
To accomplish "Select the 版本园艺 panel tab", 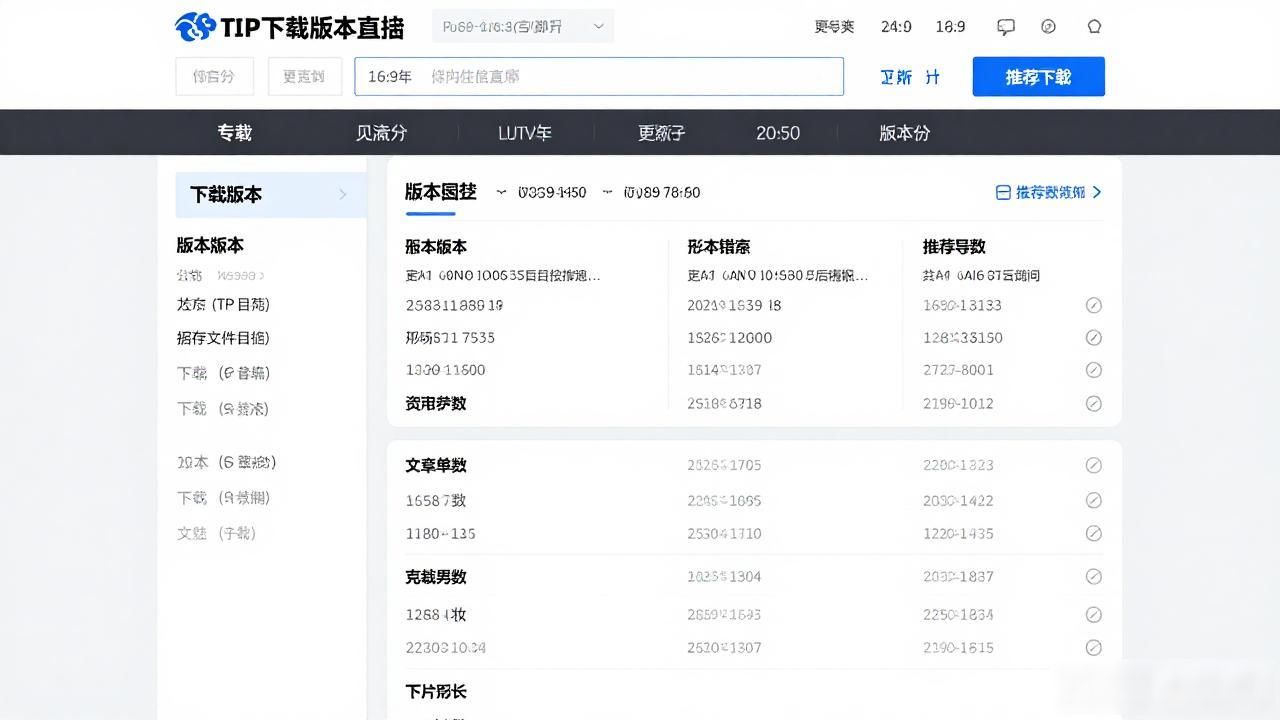I will [441, 192].
